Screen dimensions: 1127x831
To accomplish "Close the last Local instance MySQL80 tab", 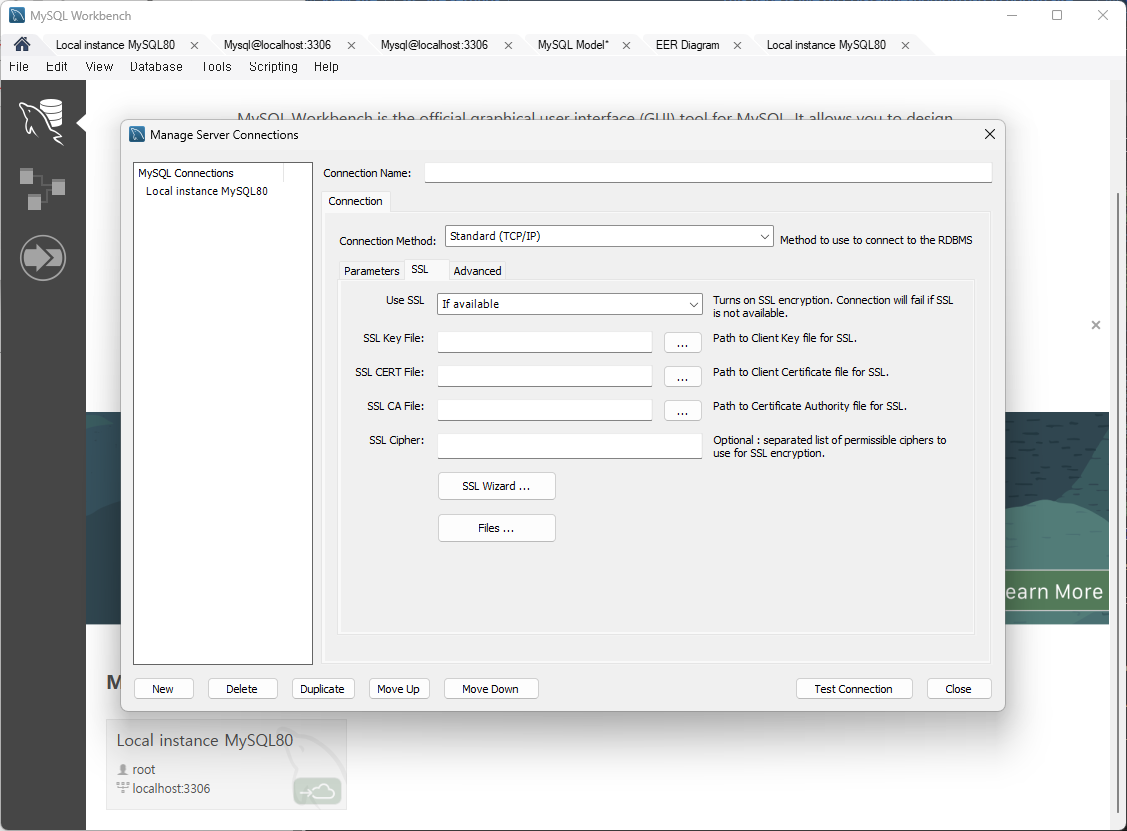I will pyautogui.click(x=906, y=45).
